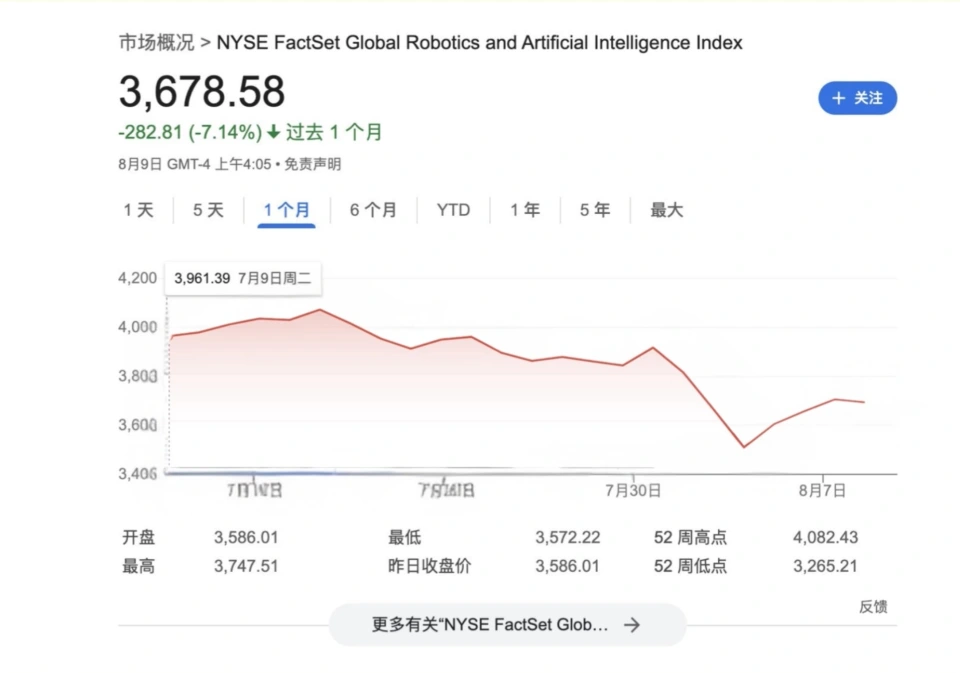Switch to the 5 天 range tab

208,210
